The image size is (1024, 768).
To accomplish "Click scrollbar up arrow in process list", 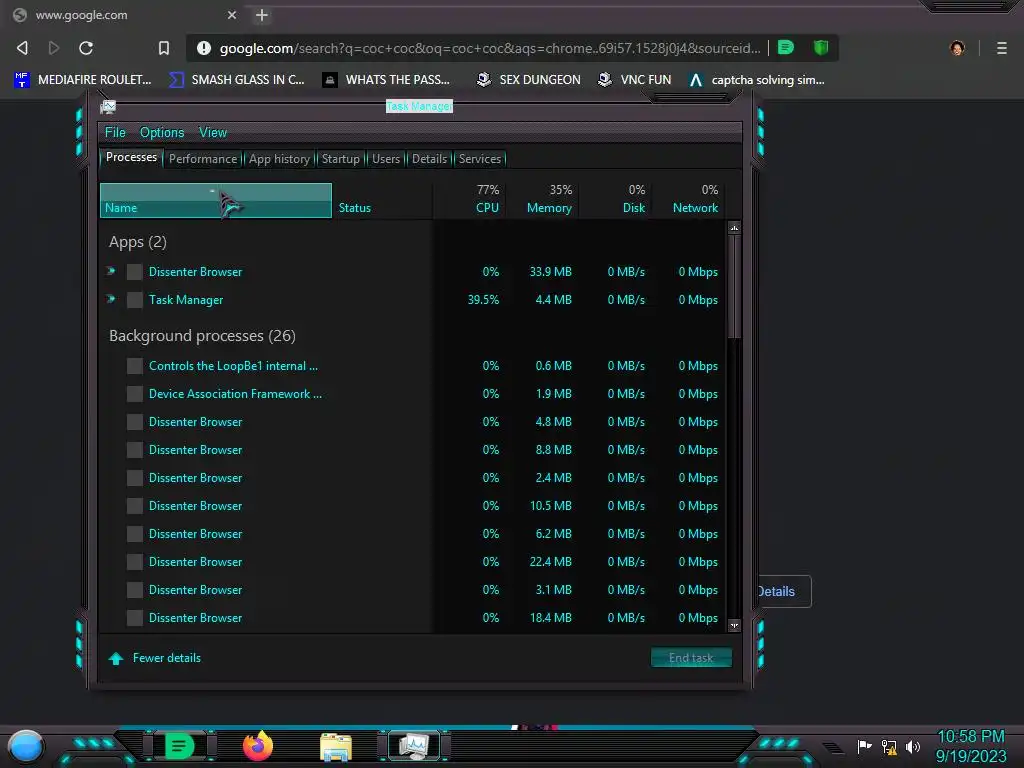I will [x=734, y=228].
